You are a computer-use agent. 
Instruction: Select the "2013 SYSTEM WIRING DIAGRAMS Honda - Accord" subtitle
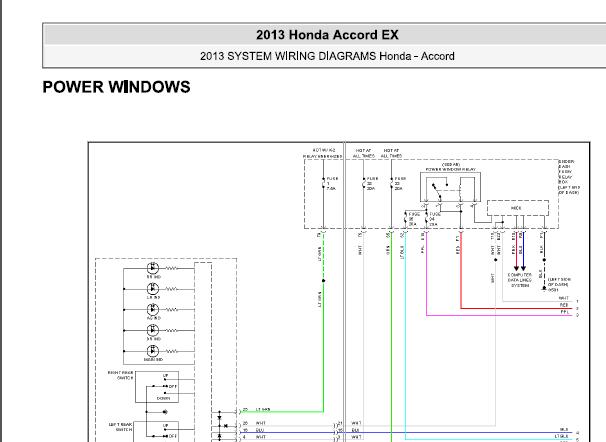point(327,56)
